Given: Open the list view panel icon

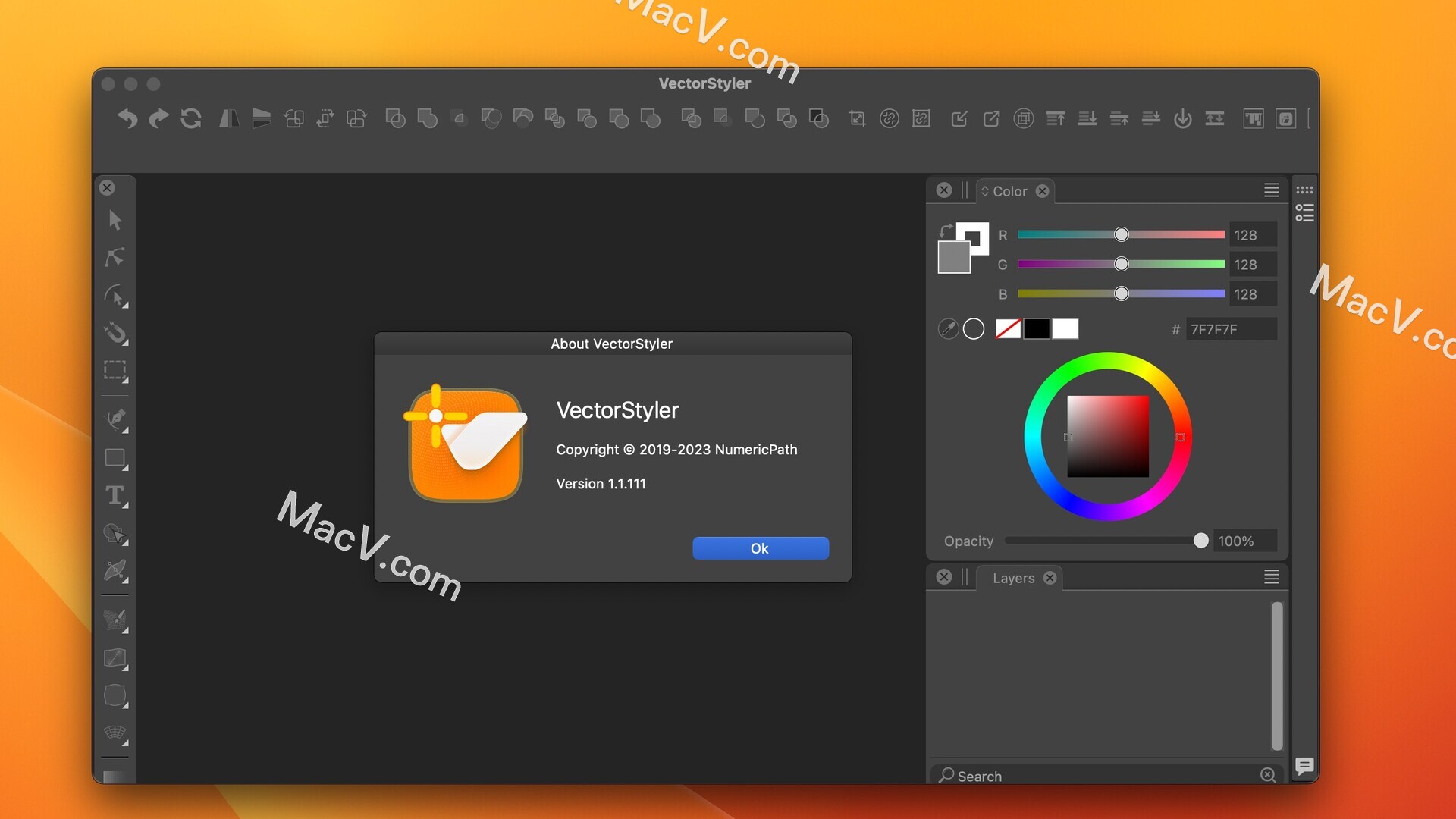Looking at the screenshot, I should click(1304, 213).
